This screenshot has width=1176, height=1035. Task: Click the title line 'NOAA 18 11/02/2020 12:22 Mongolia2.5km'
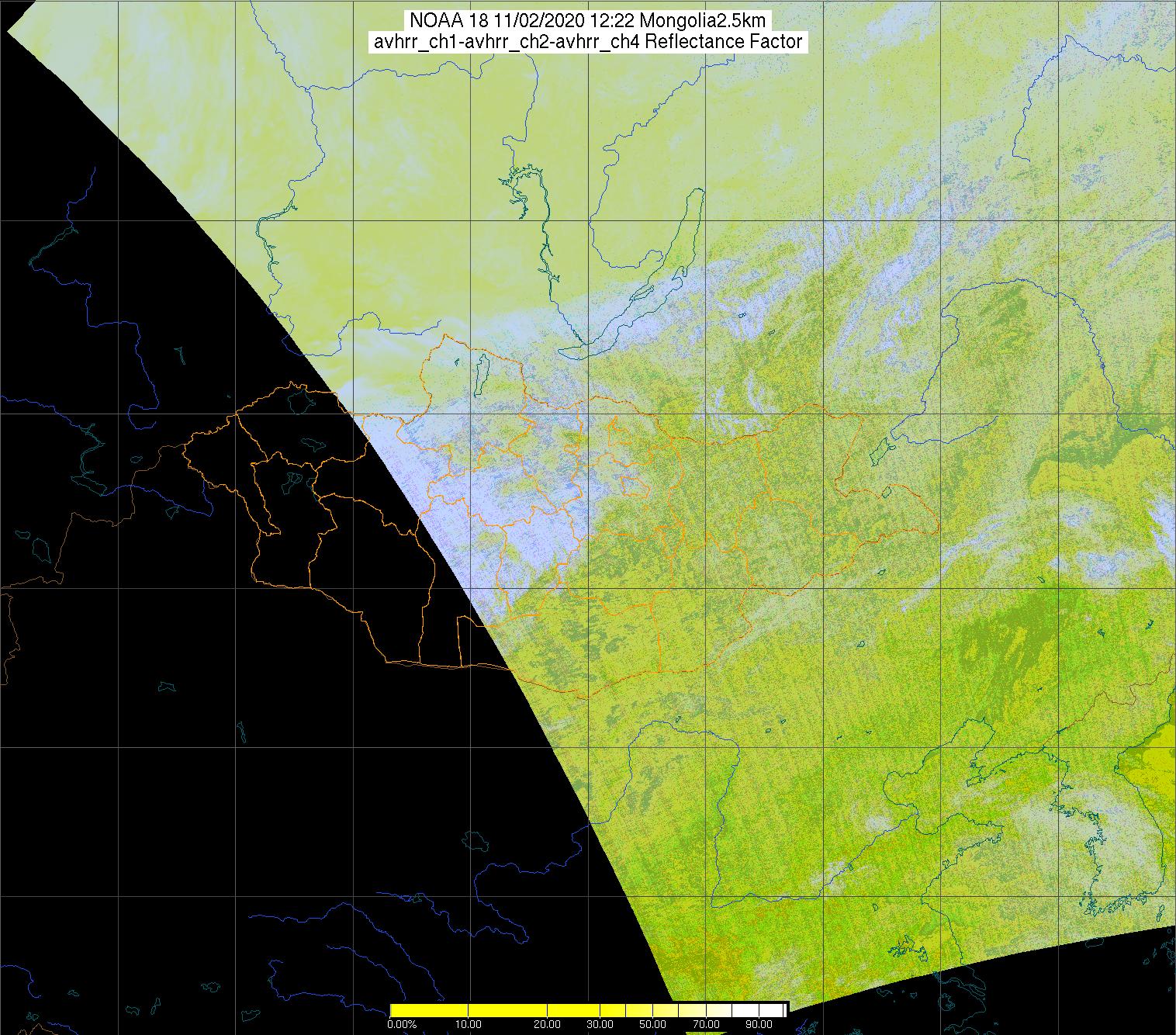[x=588, y=20]
